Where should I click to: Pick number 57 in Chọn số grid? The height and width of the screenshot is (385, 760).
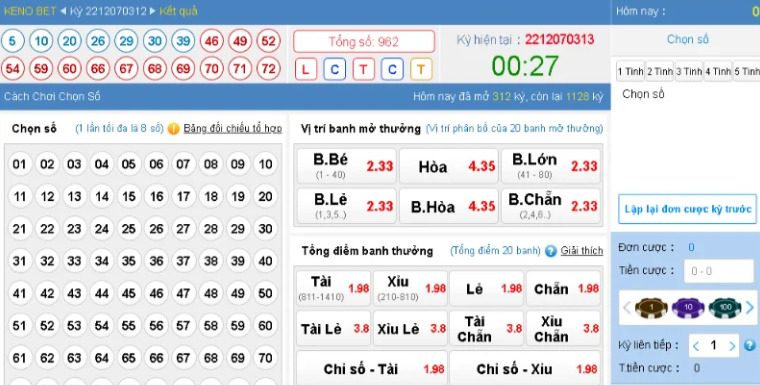coord(183,325)
